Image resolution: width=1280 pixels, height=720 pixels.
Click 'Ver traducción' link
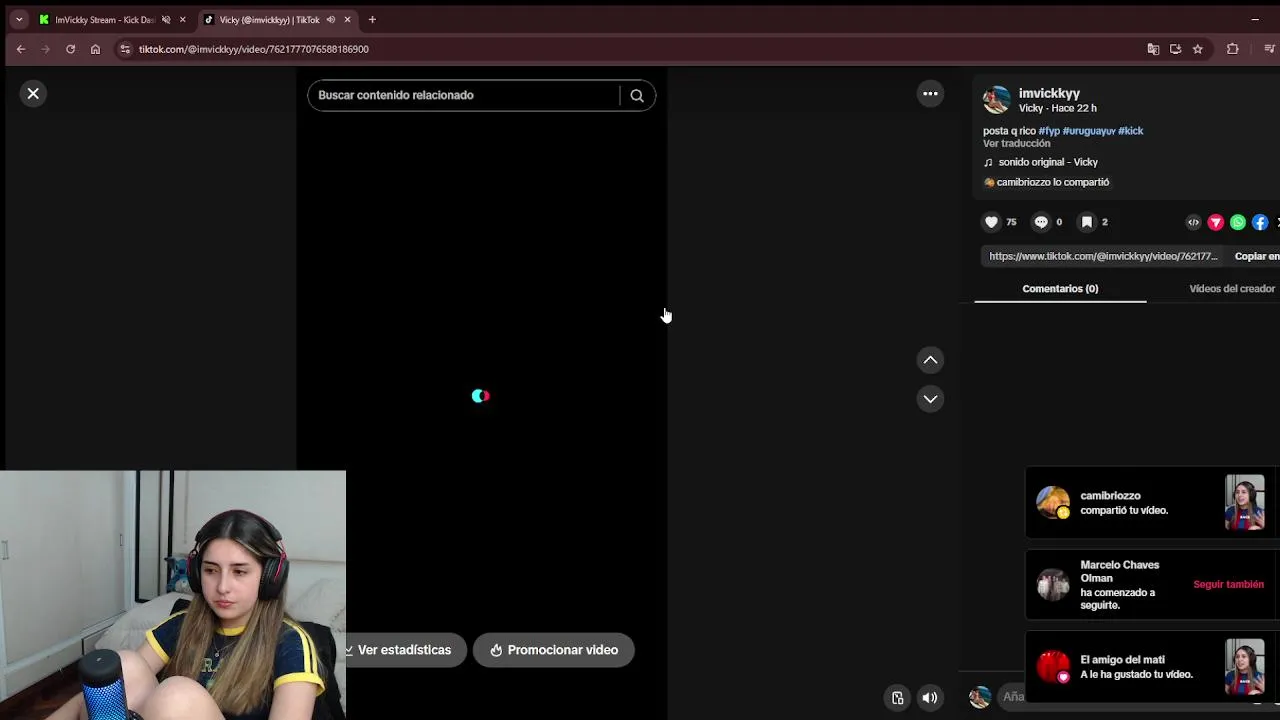click(1016, 143)
